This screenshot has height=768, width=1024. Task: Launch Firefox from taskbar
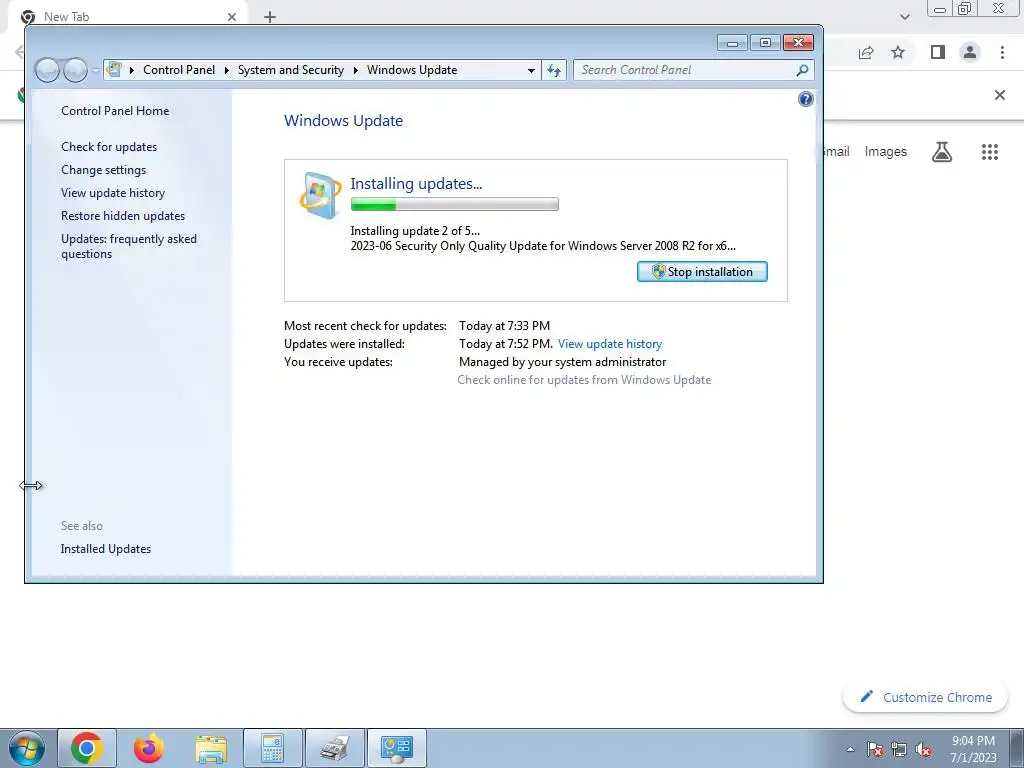[x=149, y=748]
